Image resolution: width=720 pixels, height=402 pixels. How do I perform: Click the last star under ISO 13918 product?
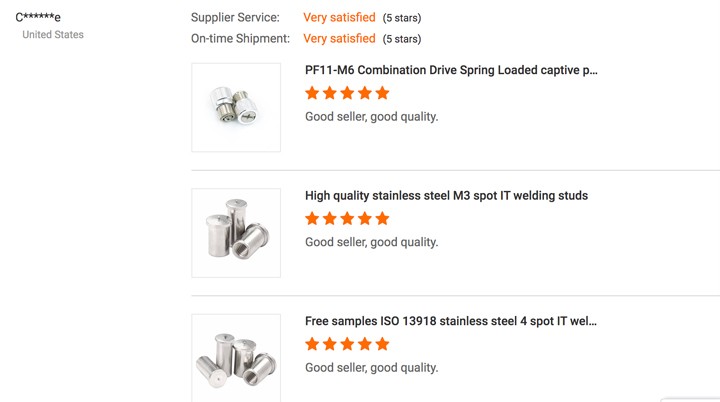tap(382, 344)
